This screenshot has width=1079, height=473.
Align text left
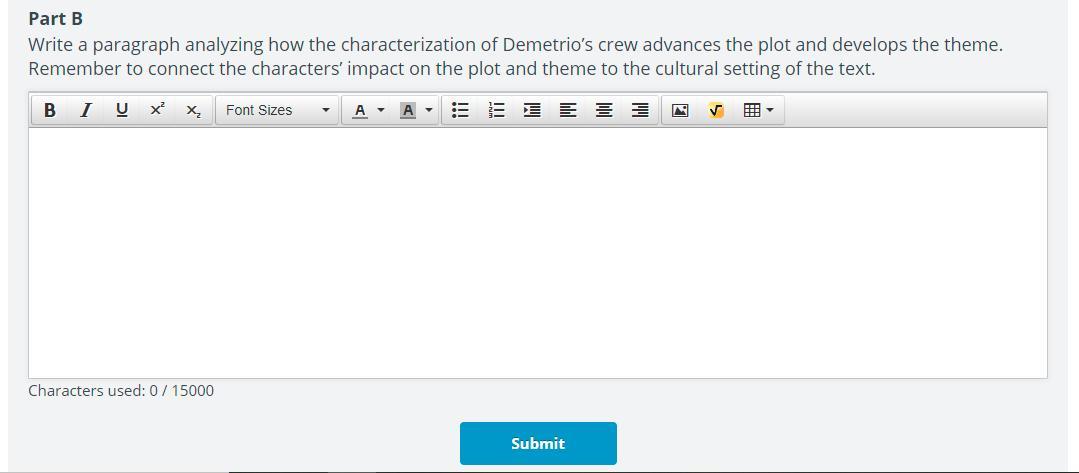tap(568, 110)
